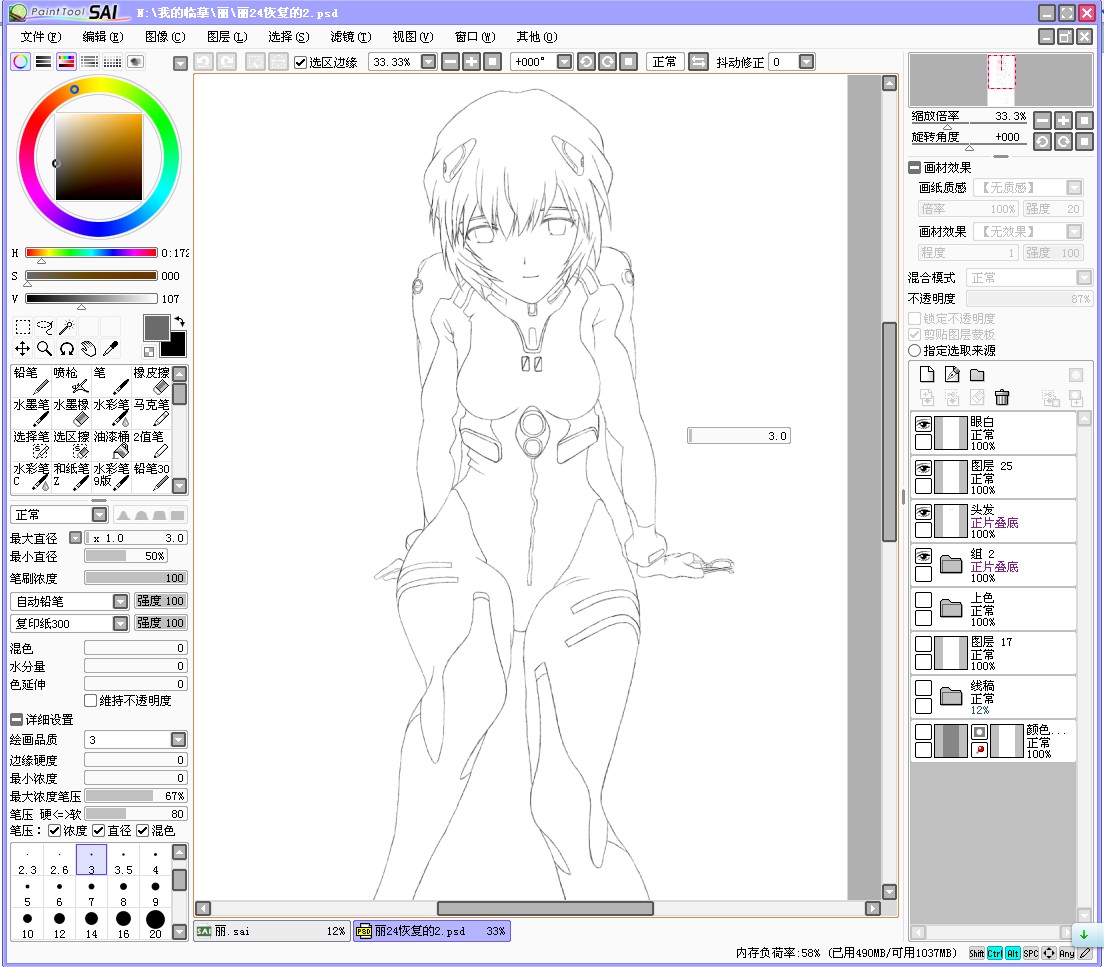The width and height of the screenshot is (1104, 967).
Task: Rotate the canvas clockwise from the toolbar
Action: tap(608, 62)
